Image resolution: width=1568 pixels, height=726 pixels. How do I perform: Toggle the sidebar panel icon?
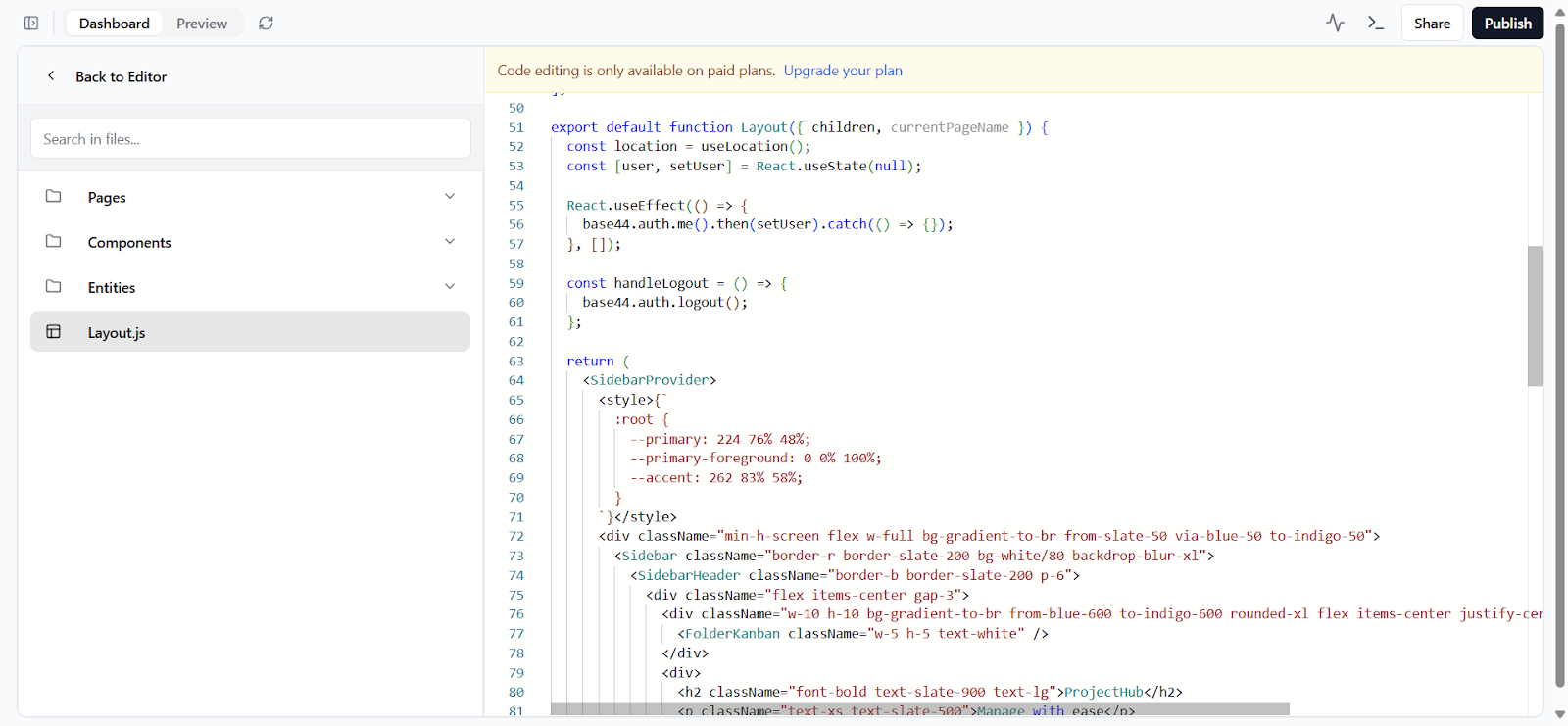(31, 23)
